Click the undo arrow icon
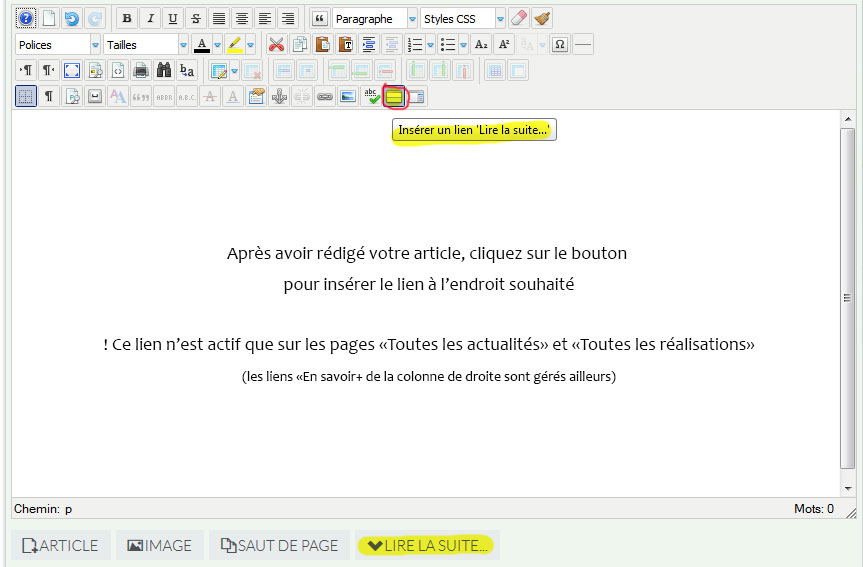Image resolution: width=863 pixels, height=567 pixels. pos(71,19)
